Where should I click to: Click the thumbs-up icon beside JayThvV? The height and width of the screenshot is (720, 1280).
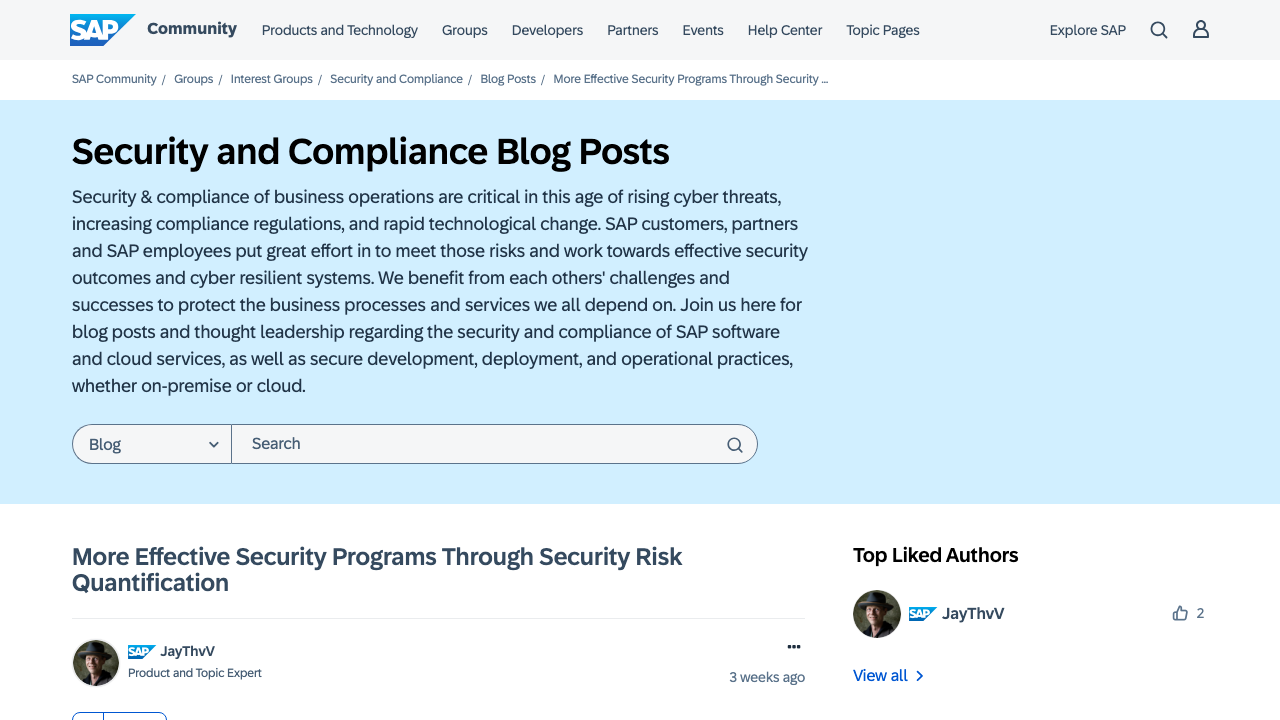pyautogui.click(x=1180, y=613)
